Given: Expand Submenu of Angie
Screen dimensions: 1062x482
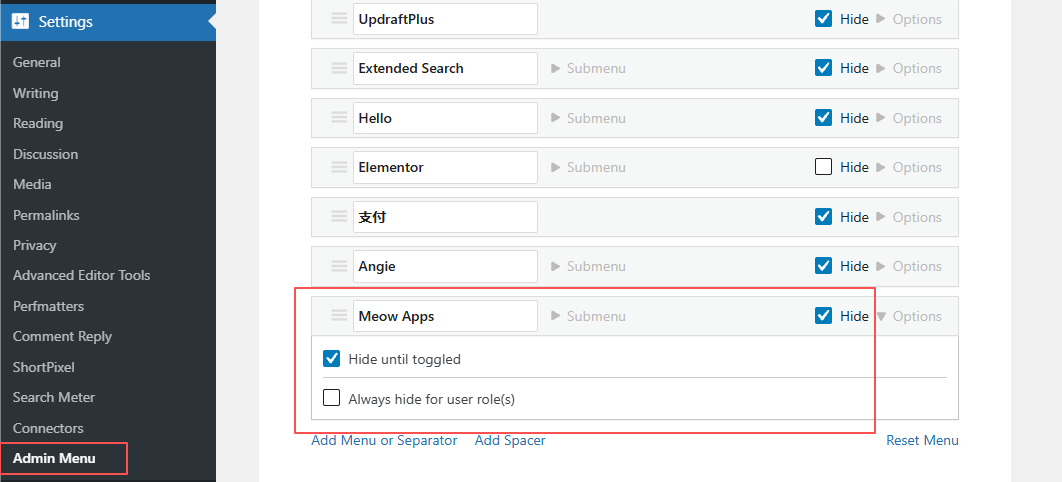Looking at the screenshot, I should 588,266.
